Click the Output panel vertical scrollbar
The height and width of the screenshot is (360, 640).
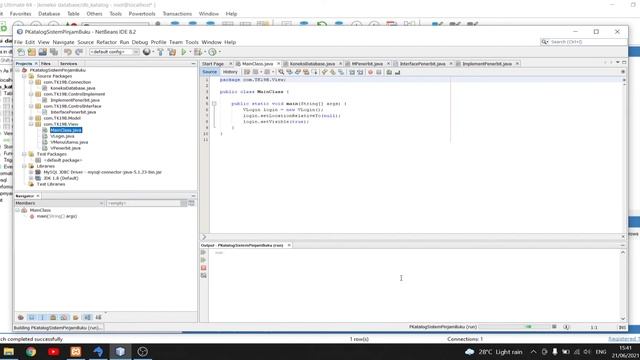[623, 286]
